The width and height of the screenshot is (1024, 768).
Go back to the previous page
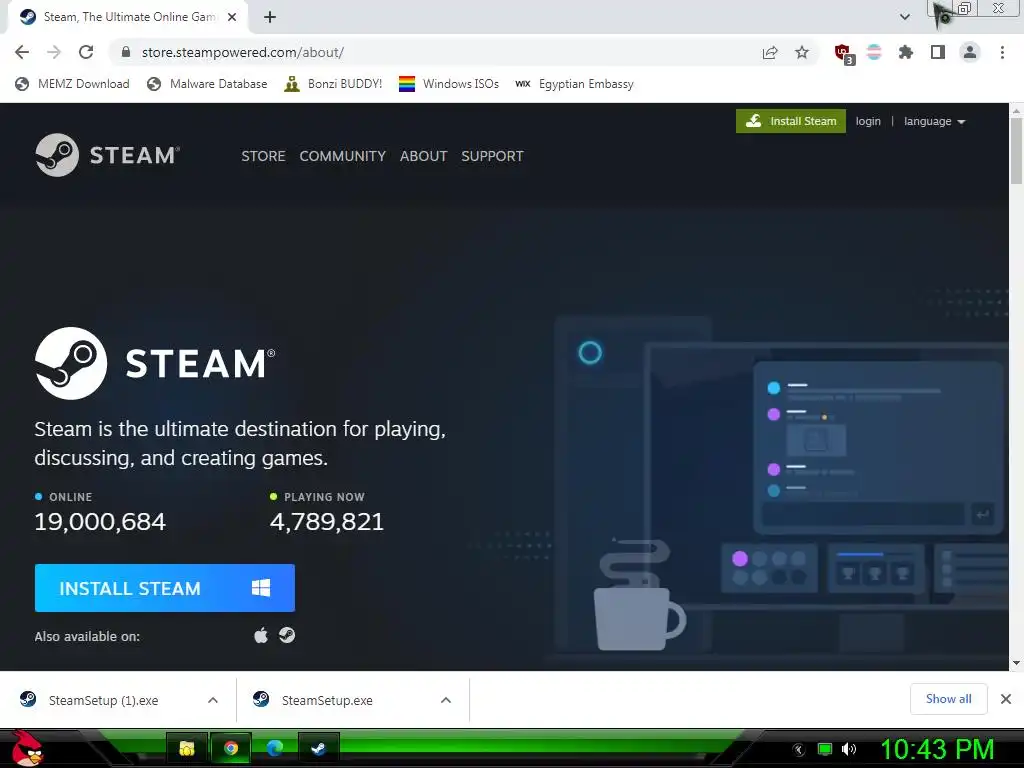[x=22, y=52]
